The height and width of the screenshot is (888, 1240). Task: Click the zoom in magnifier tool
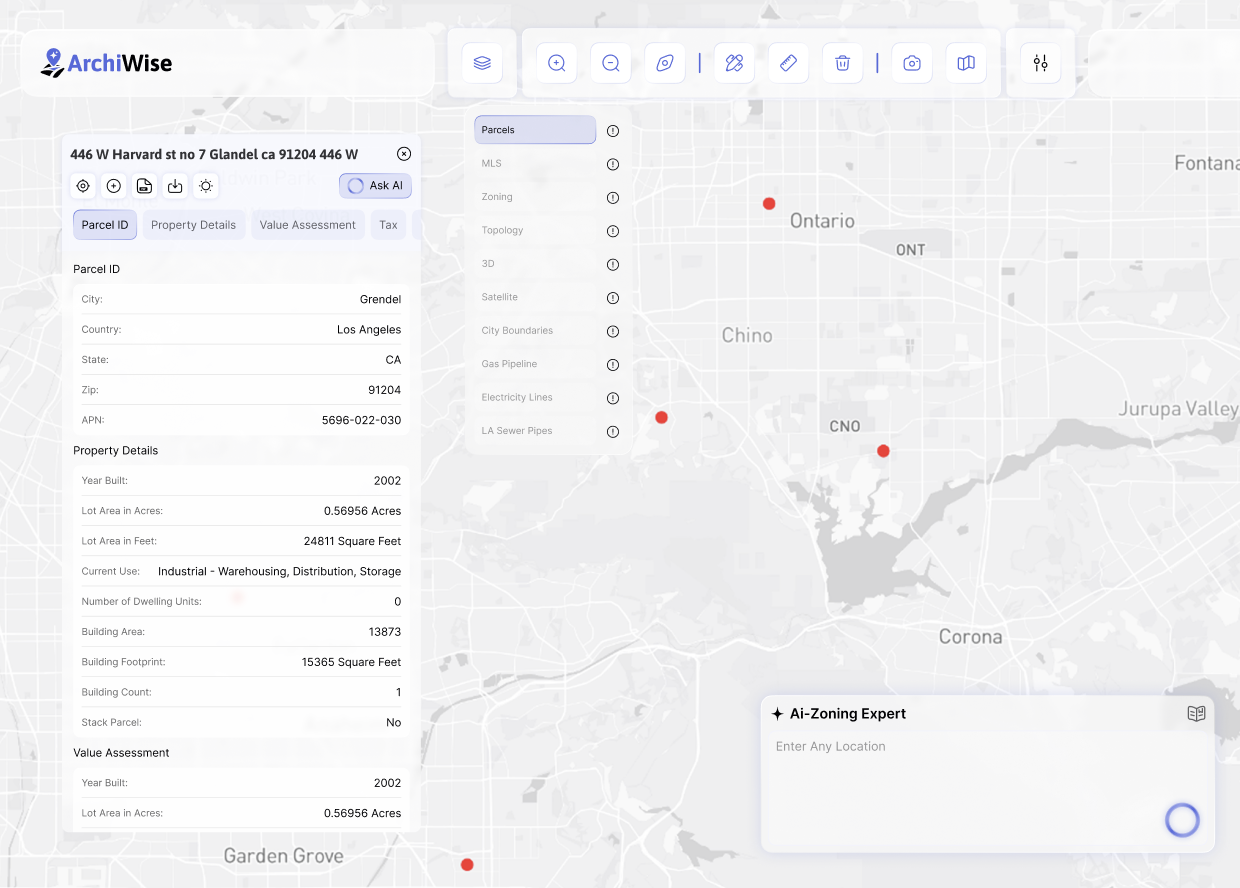tap(557, 63)
